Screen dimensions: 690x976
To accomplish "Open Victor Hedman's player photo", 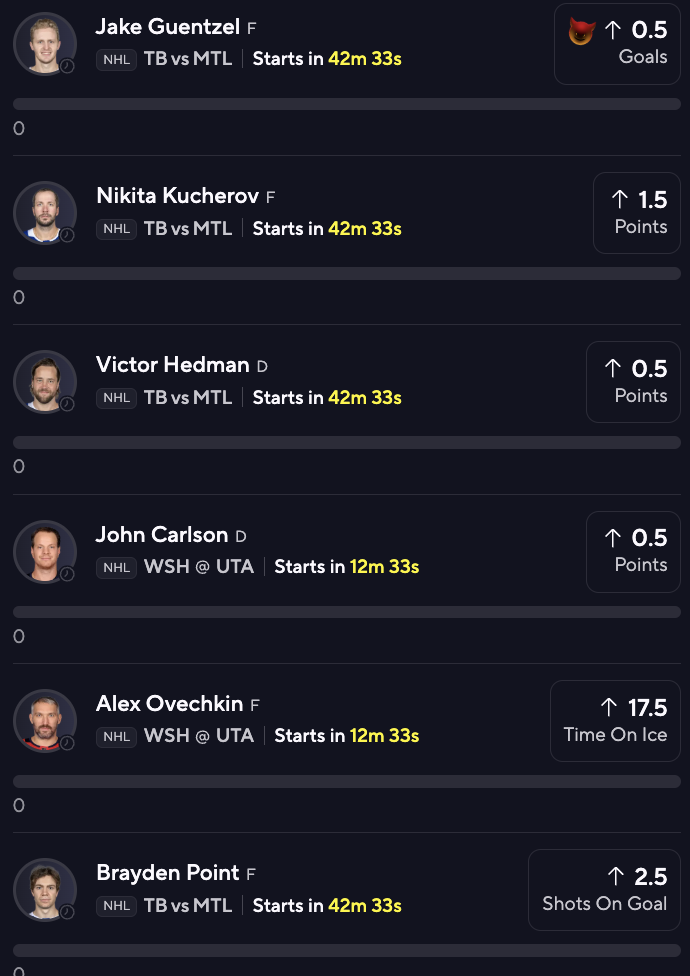I will [44, 381].
